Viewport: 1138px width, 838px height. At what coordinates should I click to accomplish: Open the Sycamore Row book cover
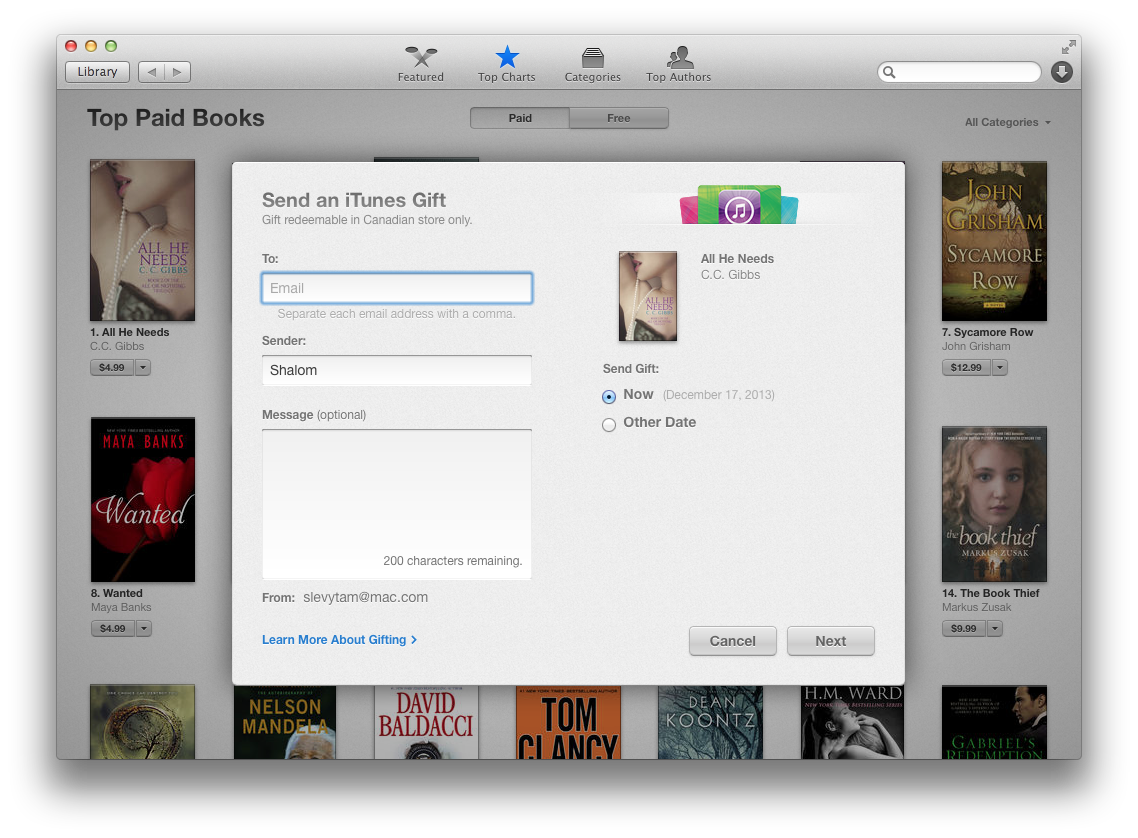coord(994,241)
